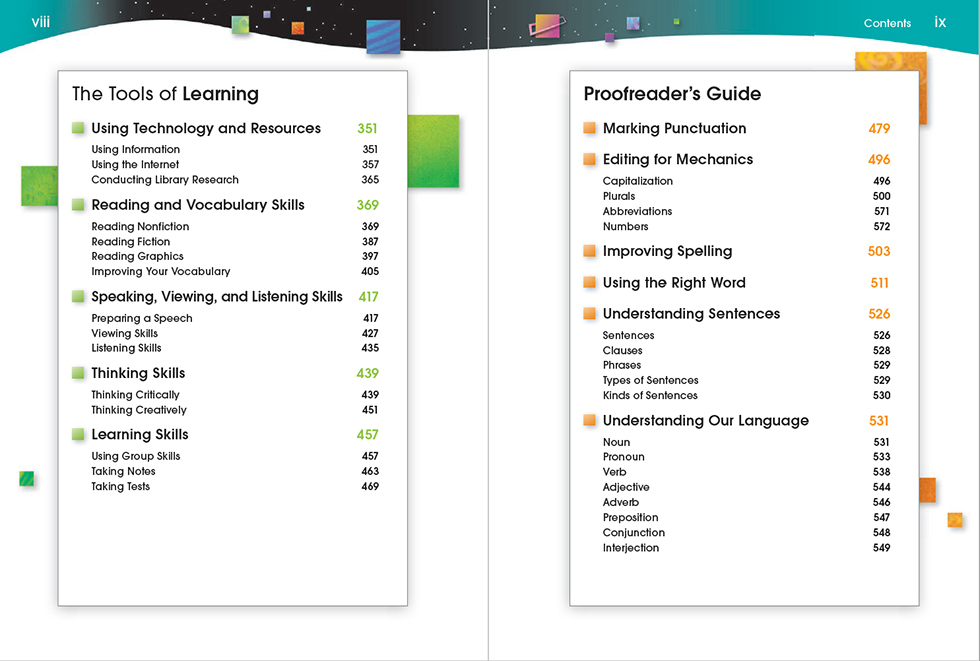Viewport: 980px width, 661px height.
Task: Go to the Preposition entry
Action: pyautogui.click(x=630, y=518)
